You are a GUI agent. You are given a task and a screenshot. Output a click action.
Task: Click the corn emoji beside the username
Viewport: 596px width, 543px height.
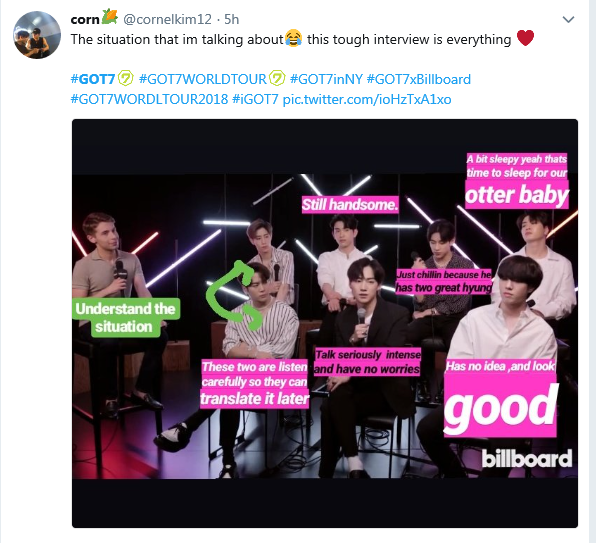109,17
